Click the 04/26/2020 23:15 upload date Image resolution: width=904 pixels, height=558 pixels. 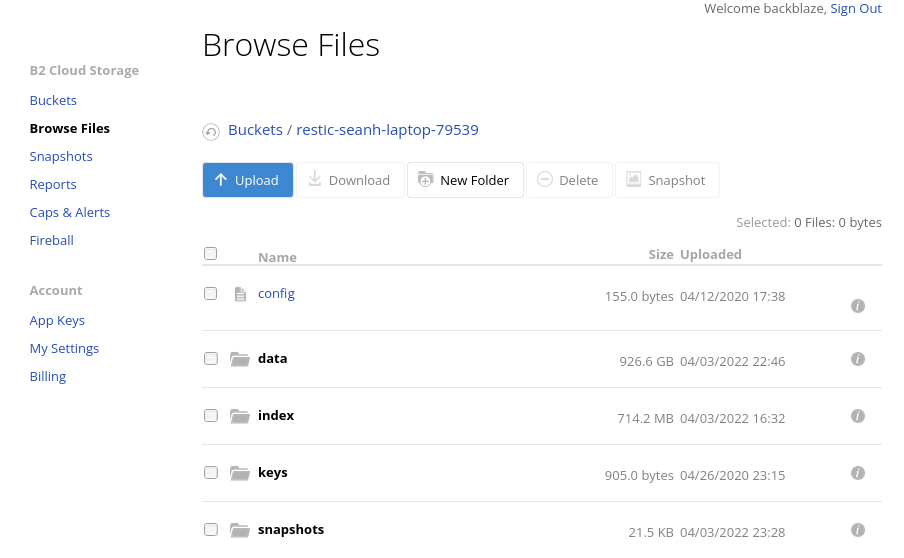(733, 476)
